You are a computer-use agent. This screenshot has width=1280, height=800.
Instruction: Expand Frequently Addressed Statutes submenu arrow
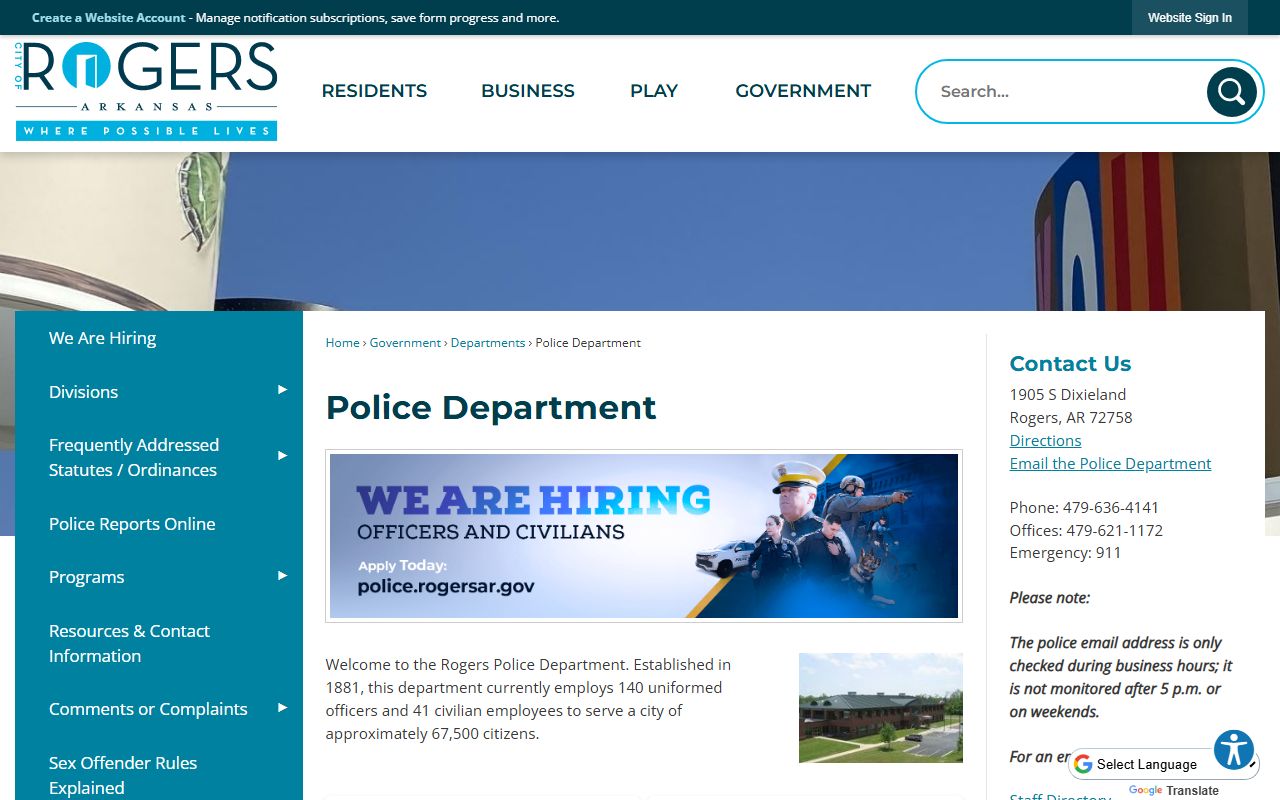point(283,456)
